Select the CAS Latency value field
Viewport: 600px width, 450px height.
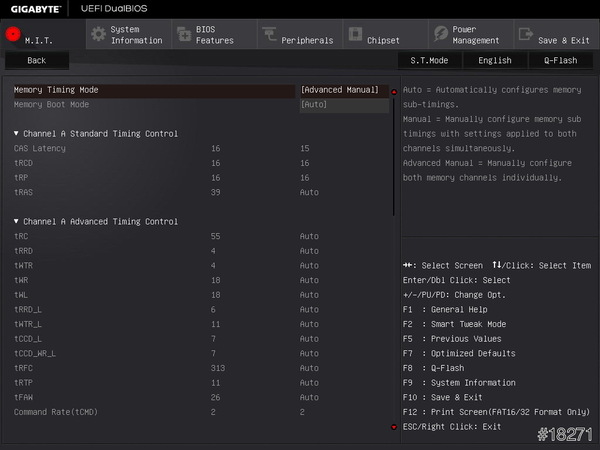(x=305, y=148)
